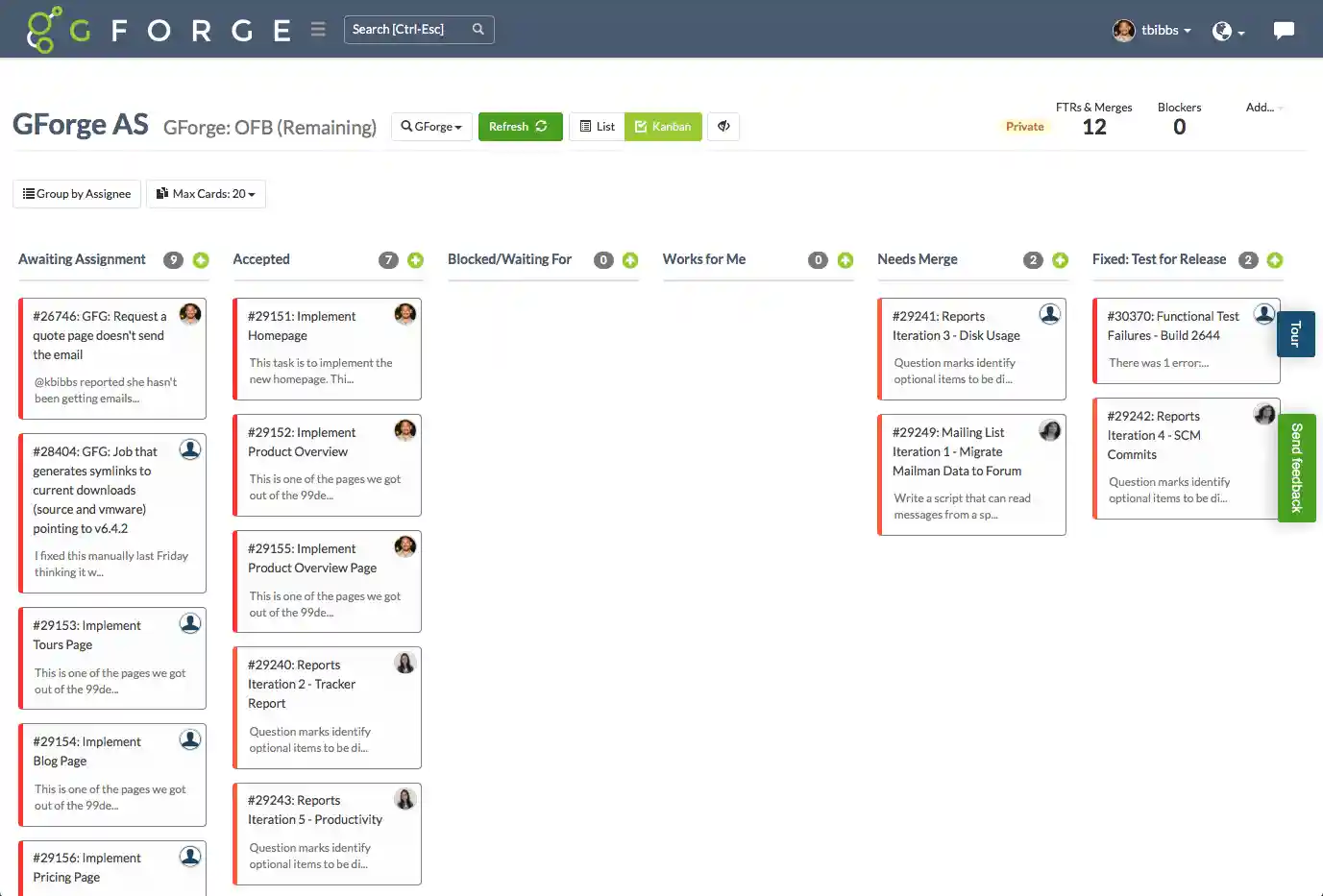Click the avatar on ticket #29151
Image resolution: width=1323 pixels, height=896 pixels.
pos(404,314)
